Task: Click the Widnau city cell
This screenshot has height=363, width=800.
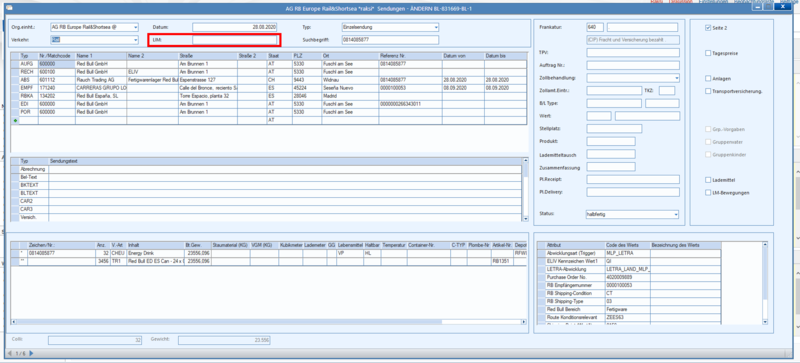Action: pyautogui.click(x=350, y=80)
